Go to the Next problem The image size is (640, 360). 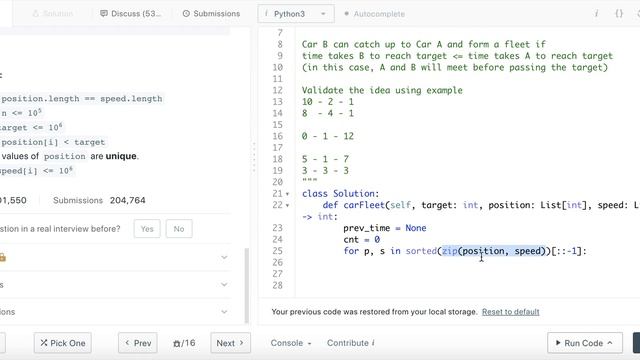230,343
